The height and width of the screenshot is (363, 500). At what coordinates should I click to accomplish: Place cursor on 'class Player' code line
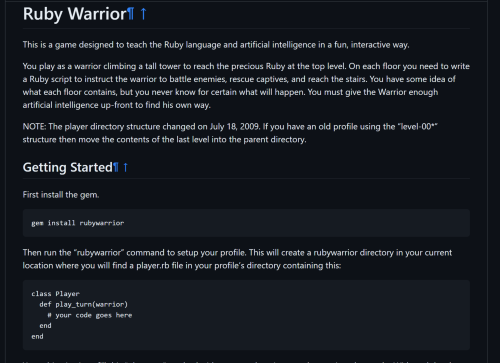(55, 294)
